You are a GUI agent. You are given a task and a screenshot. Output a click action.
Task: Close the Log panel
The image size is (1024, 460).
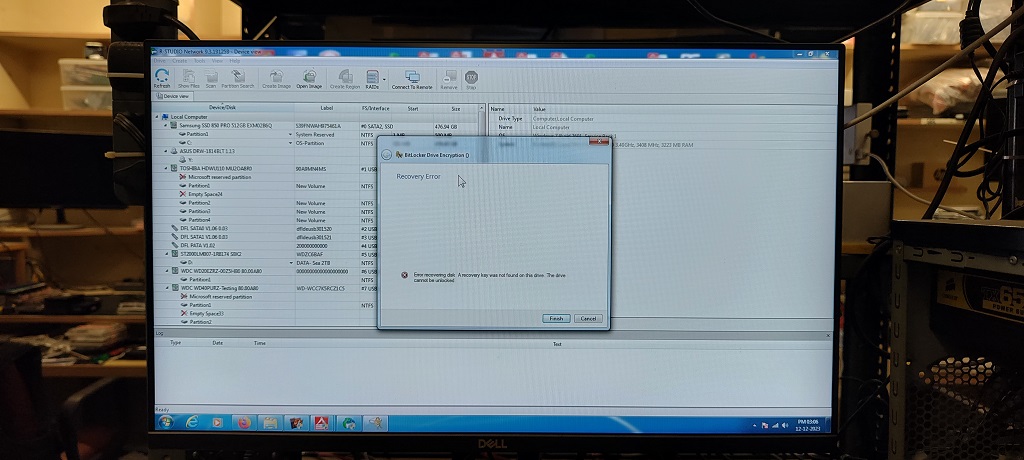(829, 335)
